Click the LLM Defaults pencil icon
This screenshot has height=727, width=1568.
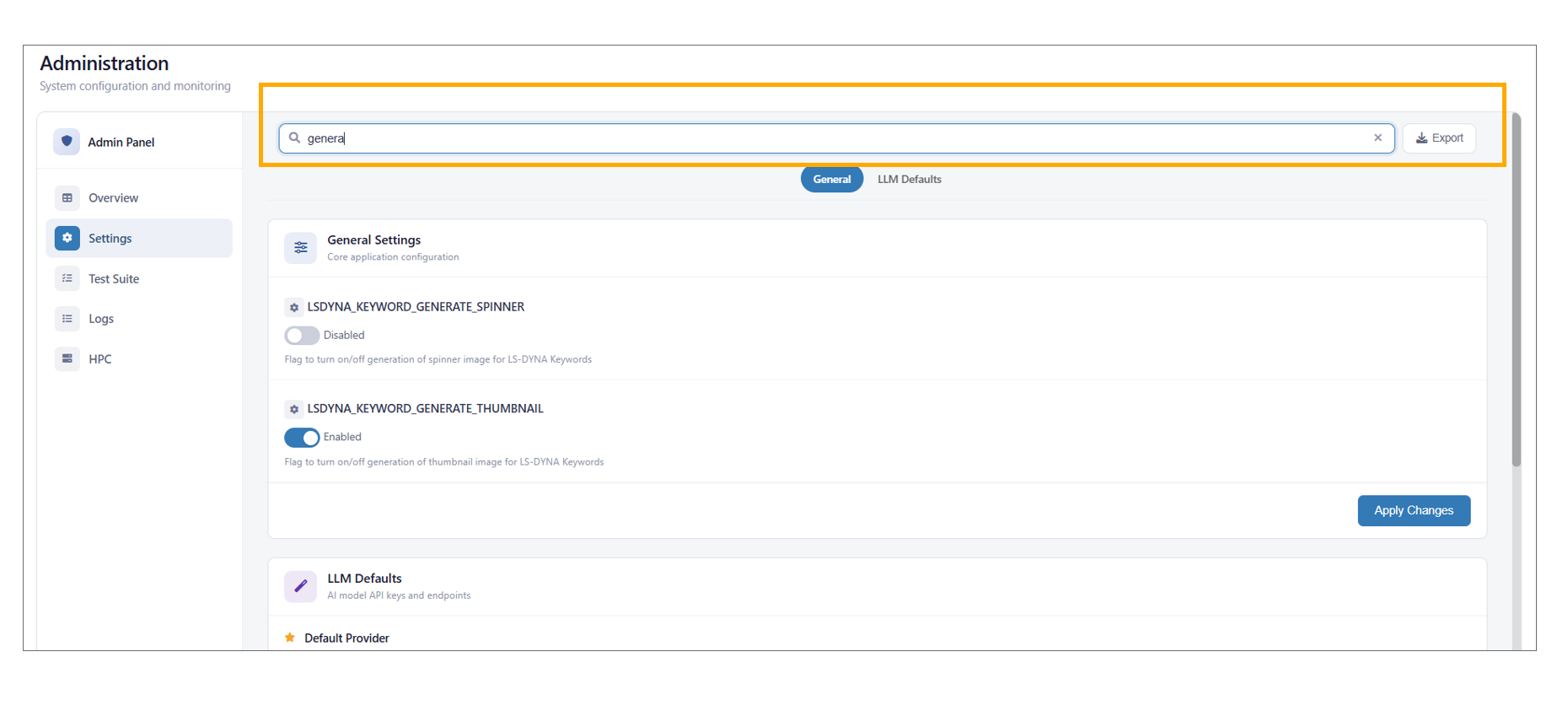[x=300, y=586]
